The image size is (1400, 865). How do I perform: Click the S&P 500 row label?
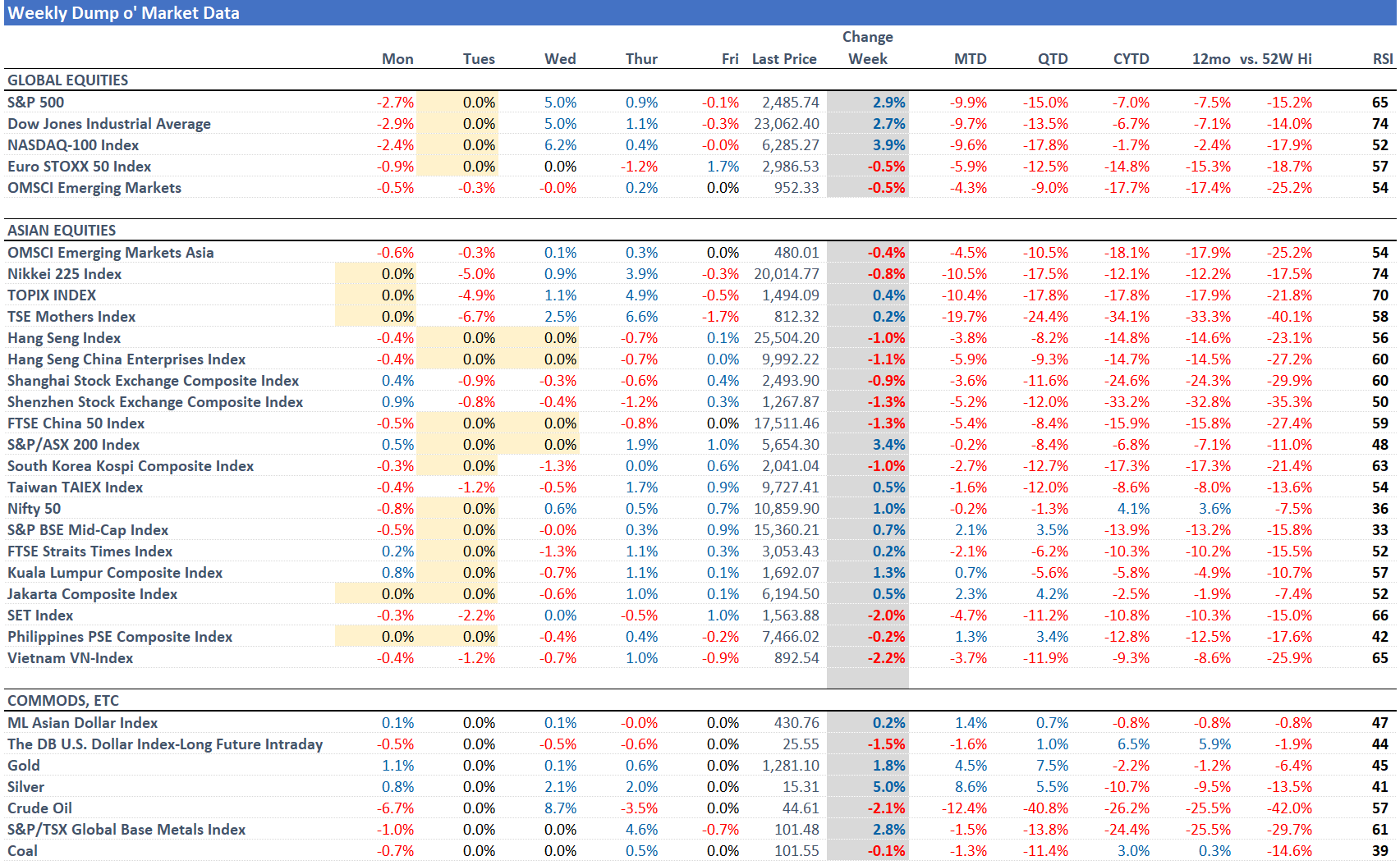point(36,103)
